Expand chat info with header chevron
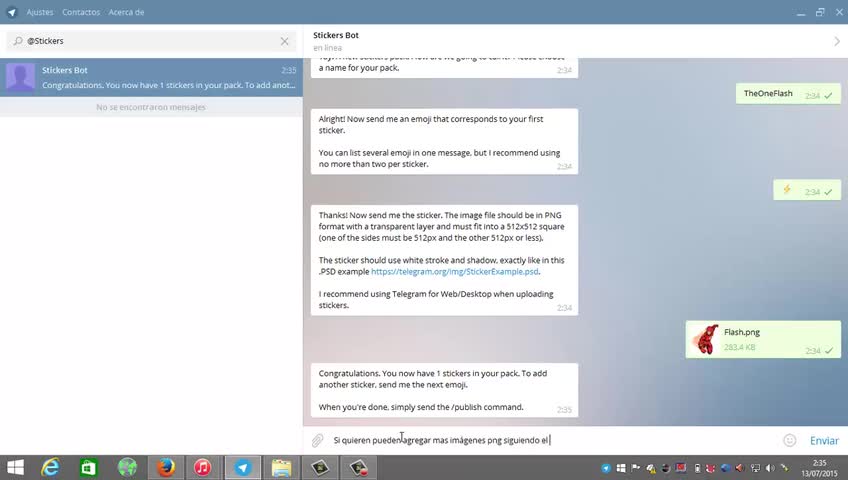The image size is (848, 480). 837,41
